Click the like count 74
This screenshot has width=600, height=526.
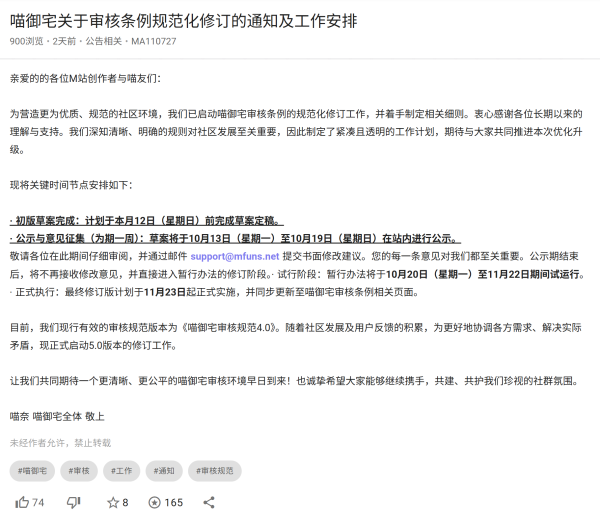pos(38,502)
